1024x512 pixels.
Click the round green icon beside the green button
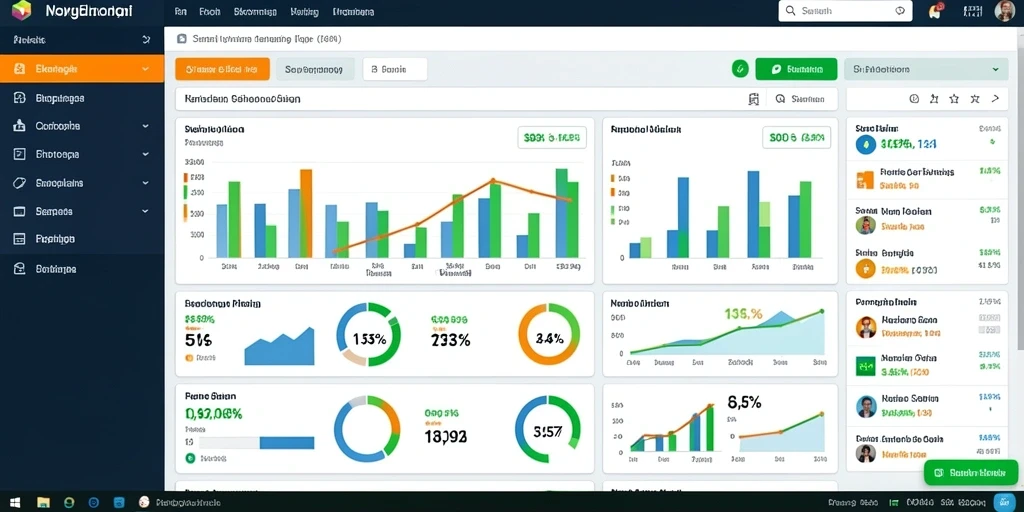(x=740, y=69)
